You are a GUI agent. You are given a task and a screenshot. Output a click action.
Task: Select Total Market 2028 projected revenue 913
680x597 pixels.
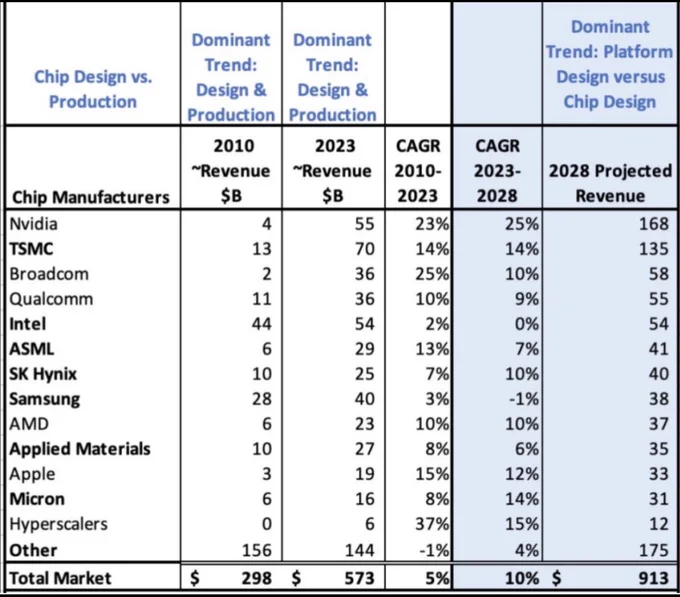654,578
